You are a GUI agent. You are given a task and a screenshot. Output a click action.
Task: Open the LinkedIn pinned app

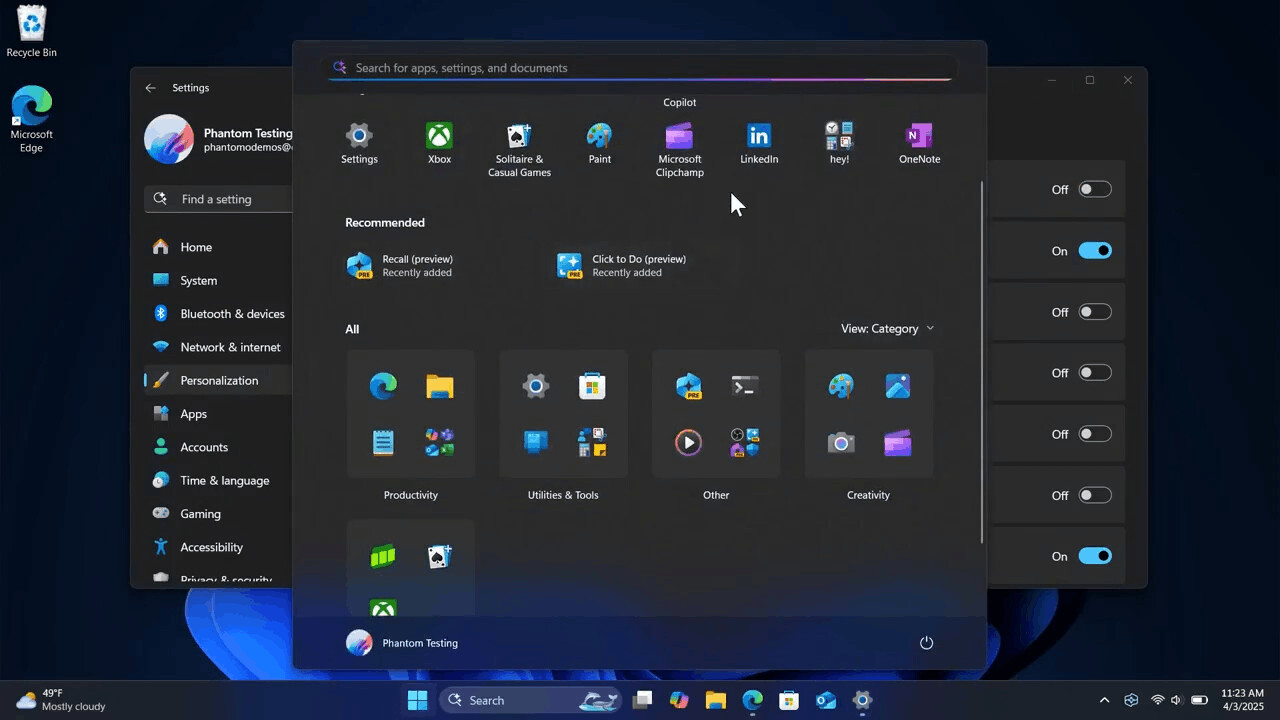pyautogui.click(x=759, y=144)
